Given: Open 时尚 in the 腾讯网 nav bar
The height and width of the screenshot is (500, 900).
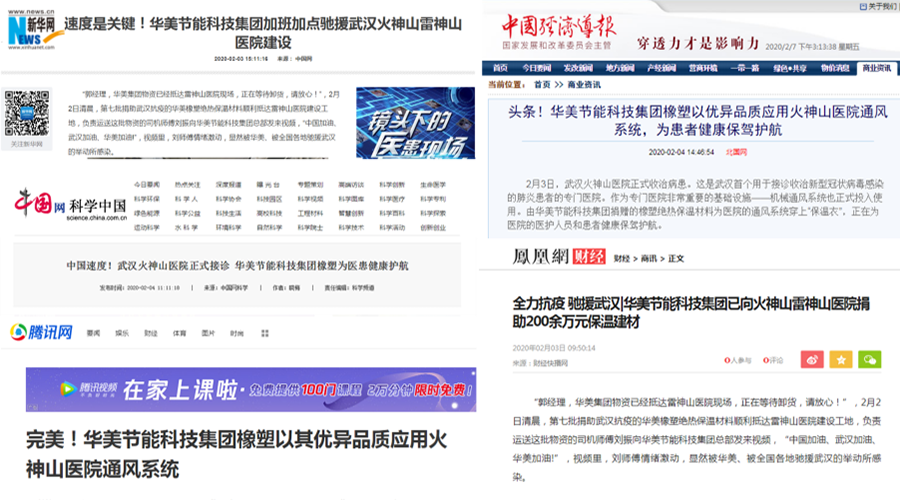Looking at the screenshot, I should pos(236,334).
